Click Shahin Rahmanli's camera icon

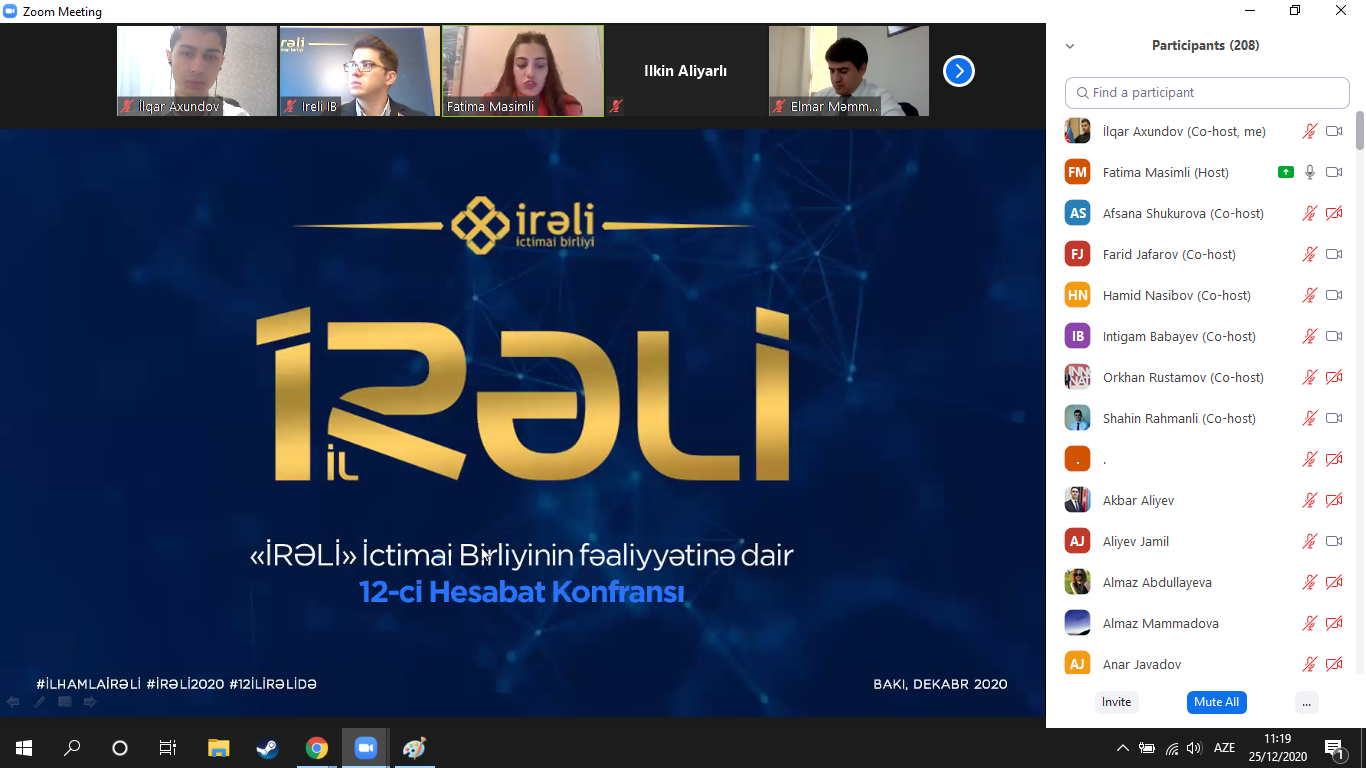pyautogui.click(x=1334, y=418)
